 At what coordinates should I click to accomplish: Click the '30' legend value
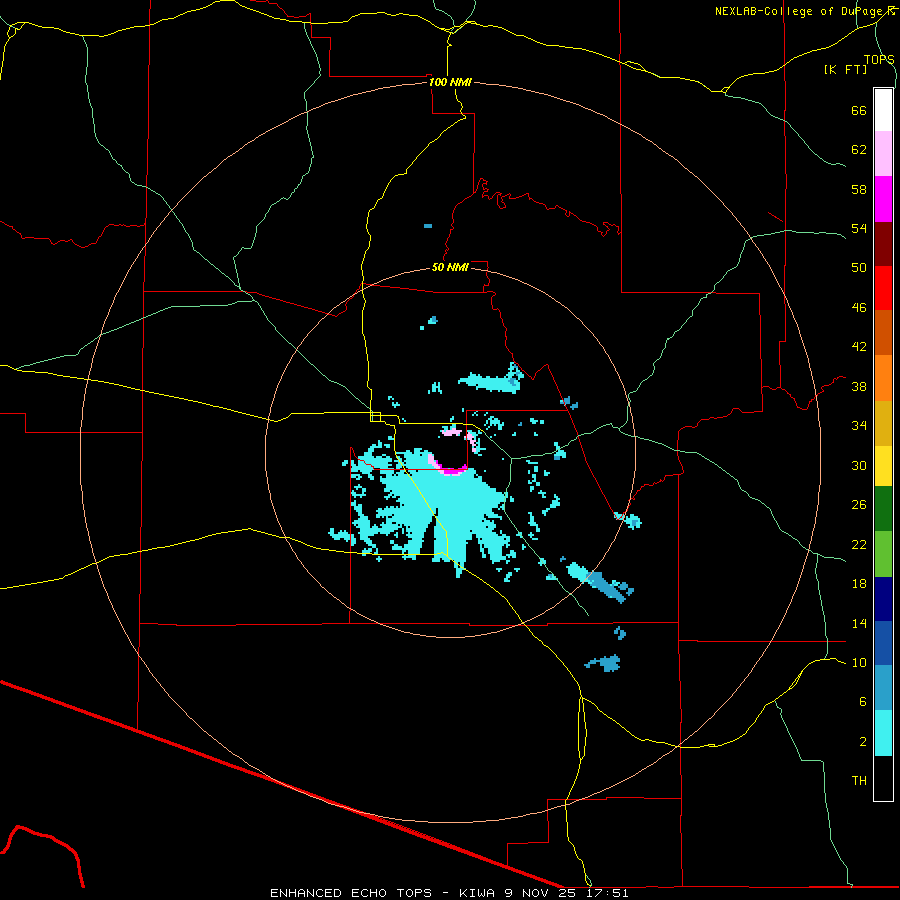click(859, 465)
